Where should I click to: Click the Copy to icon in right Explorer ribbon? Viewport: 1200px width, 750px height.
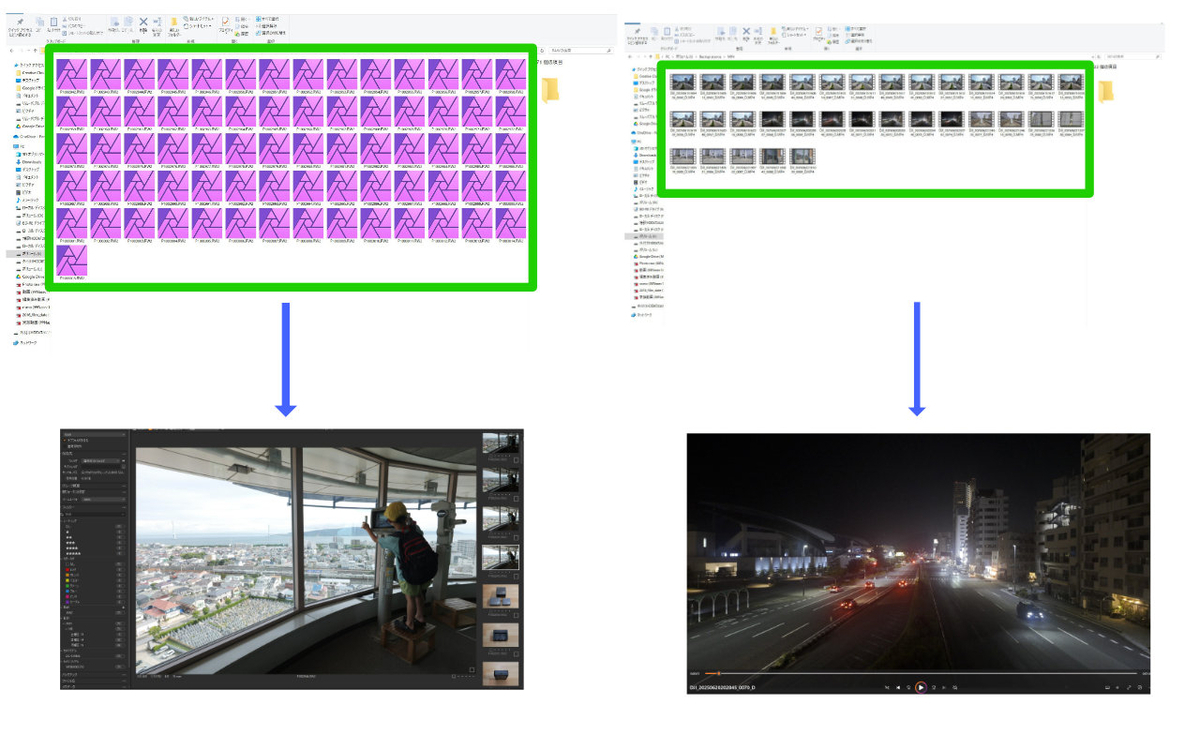tap(733, 32)
